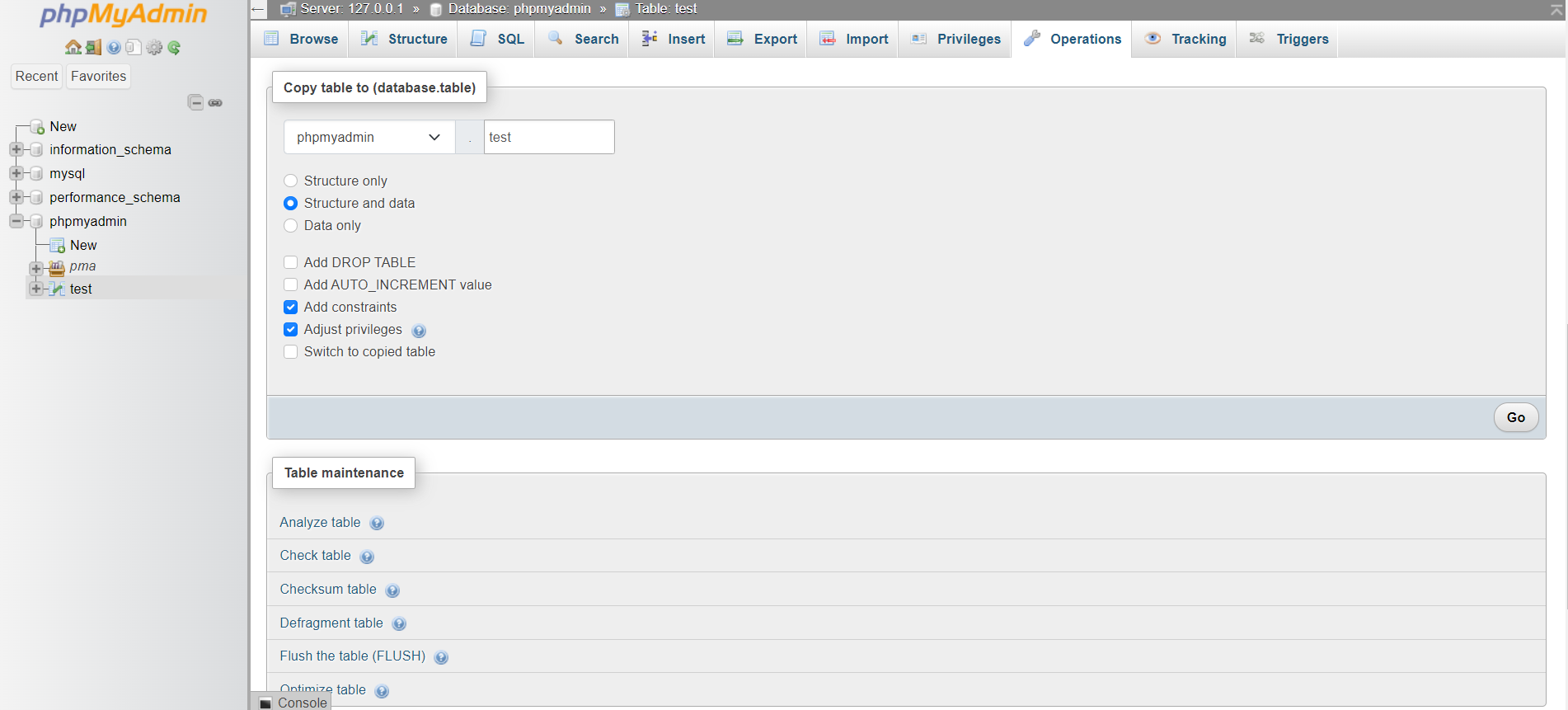Screen dimensions: 1568x710
Task: Open the Browse tab
Action: tap(300, 39)
